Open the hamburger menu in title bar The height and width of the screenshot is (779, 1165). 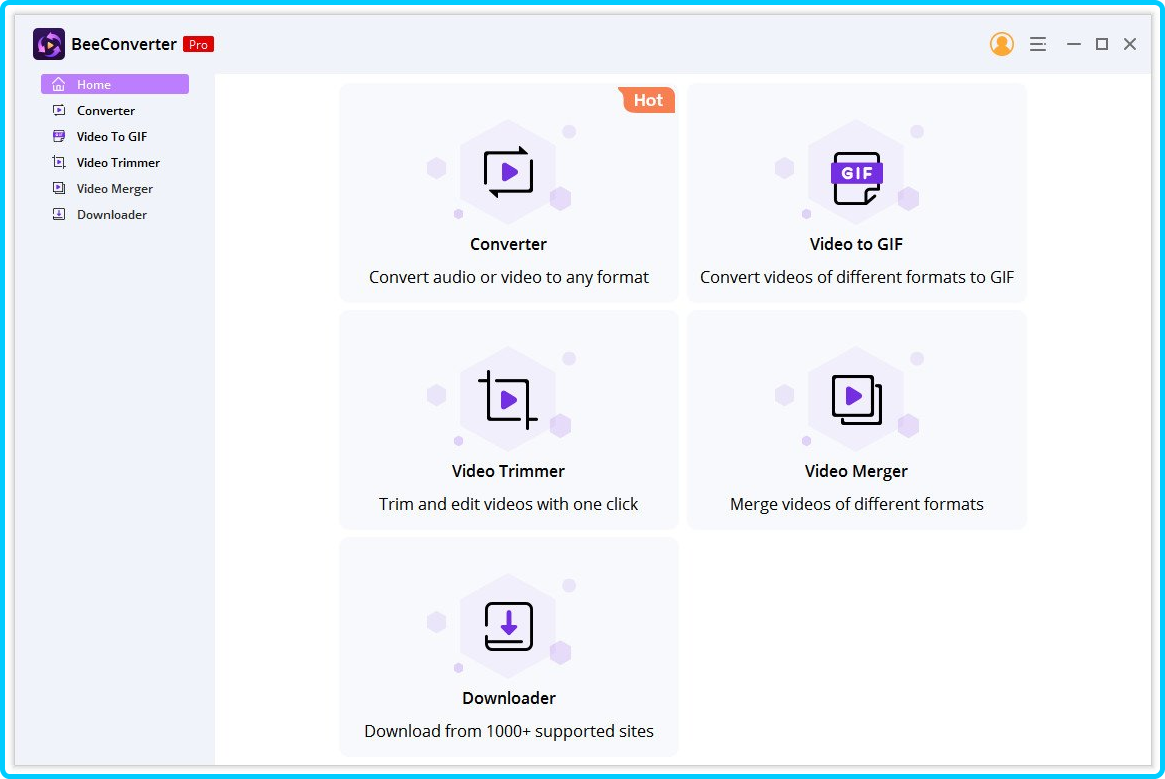1038,45
